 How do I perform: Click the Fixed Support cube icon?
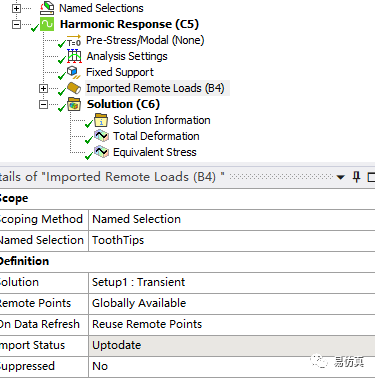73,72
